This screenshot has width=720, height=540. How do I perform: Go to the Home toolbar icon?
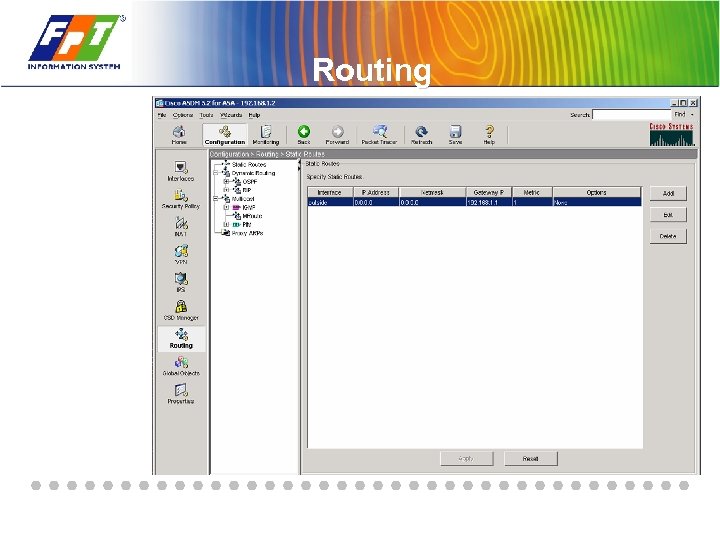(179, 135)
